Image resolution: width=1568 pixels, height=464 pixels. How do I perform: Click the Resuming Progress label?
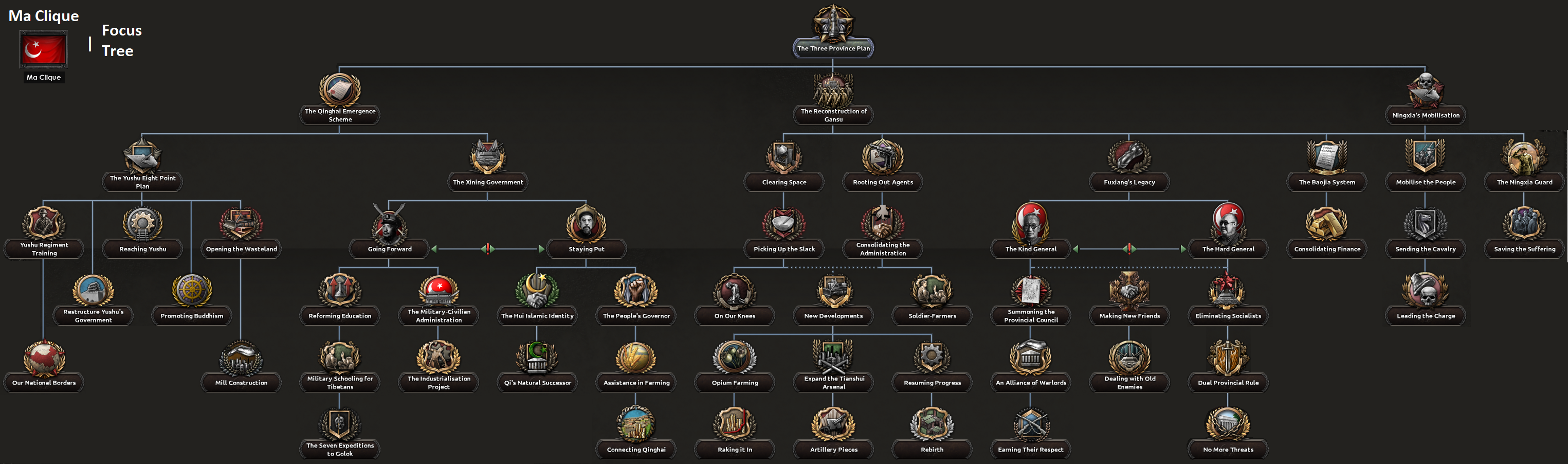click(x=932, y=383)
